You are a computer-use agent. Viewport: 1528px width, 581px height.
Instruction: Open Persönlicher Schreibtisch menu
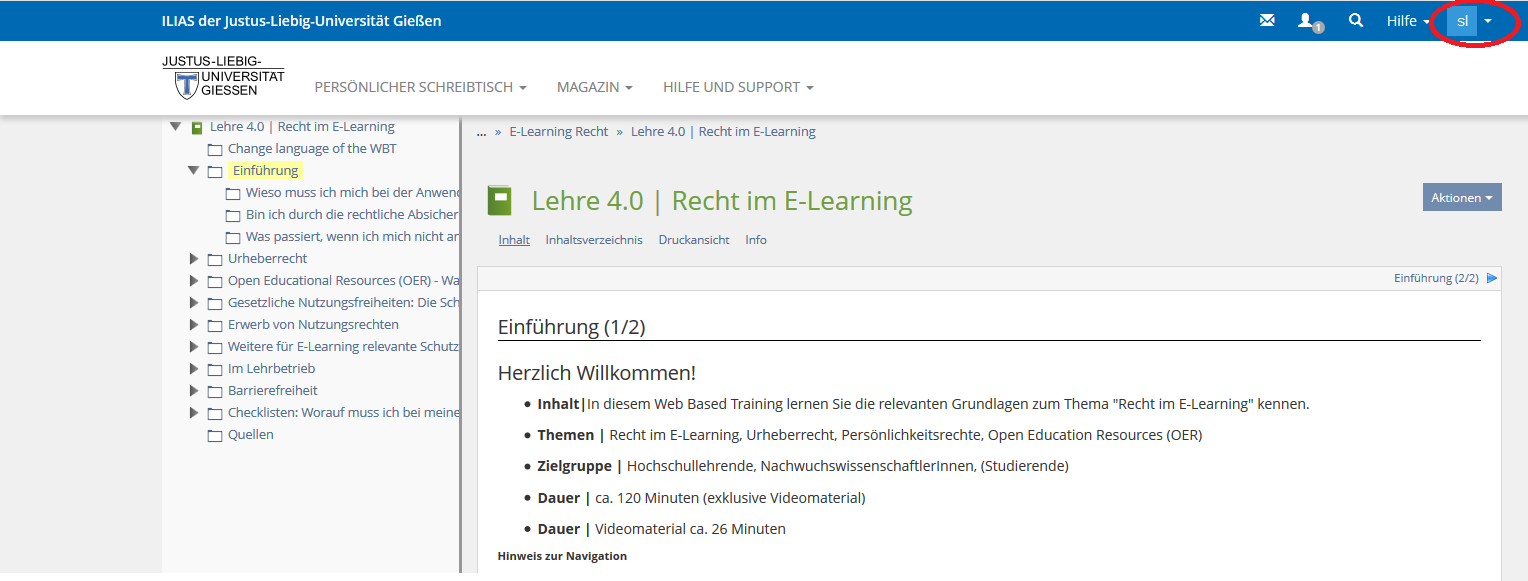420,87
